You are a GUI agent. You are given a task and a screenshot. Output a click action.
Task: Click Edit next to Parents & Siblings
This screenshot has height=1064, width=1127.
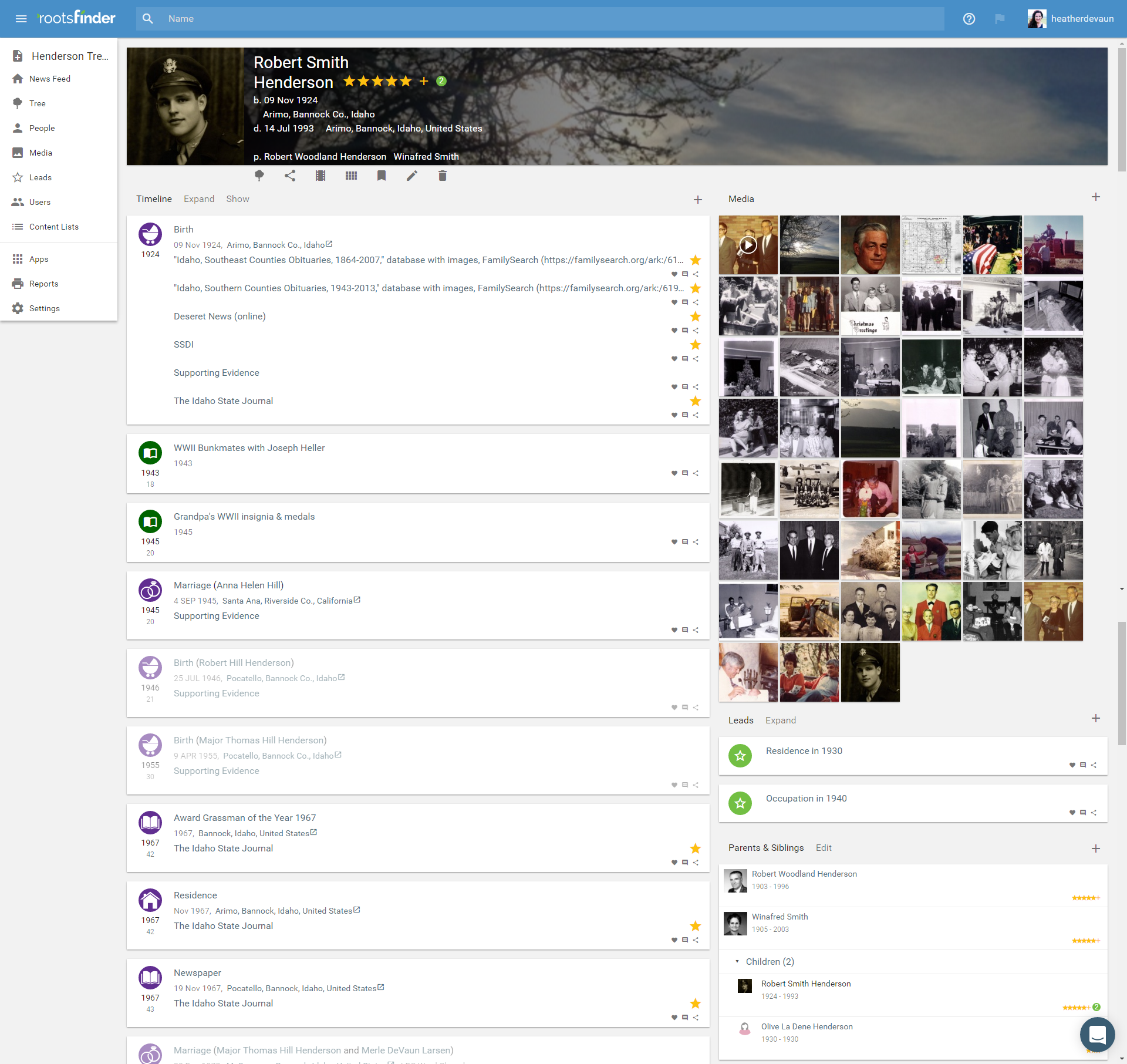(x=823, y=848)
